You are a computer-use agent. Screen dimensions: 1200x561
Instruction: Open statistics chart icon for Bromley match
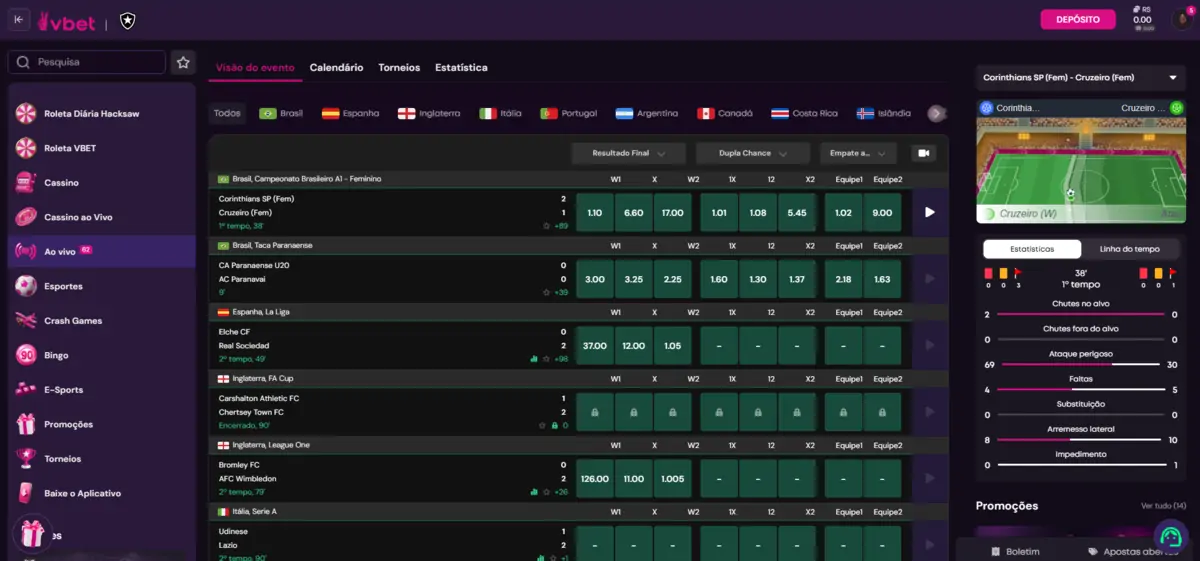pyautogui.click(x=534, y=492)
